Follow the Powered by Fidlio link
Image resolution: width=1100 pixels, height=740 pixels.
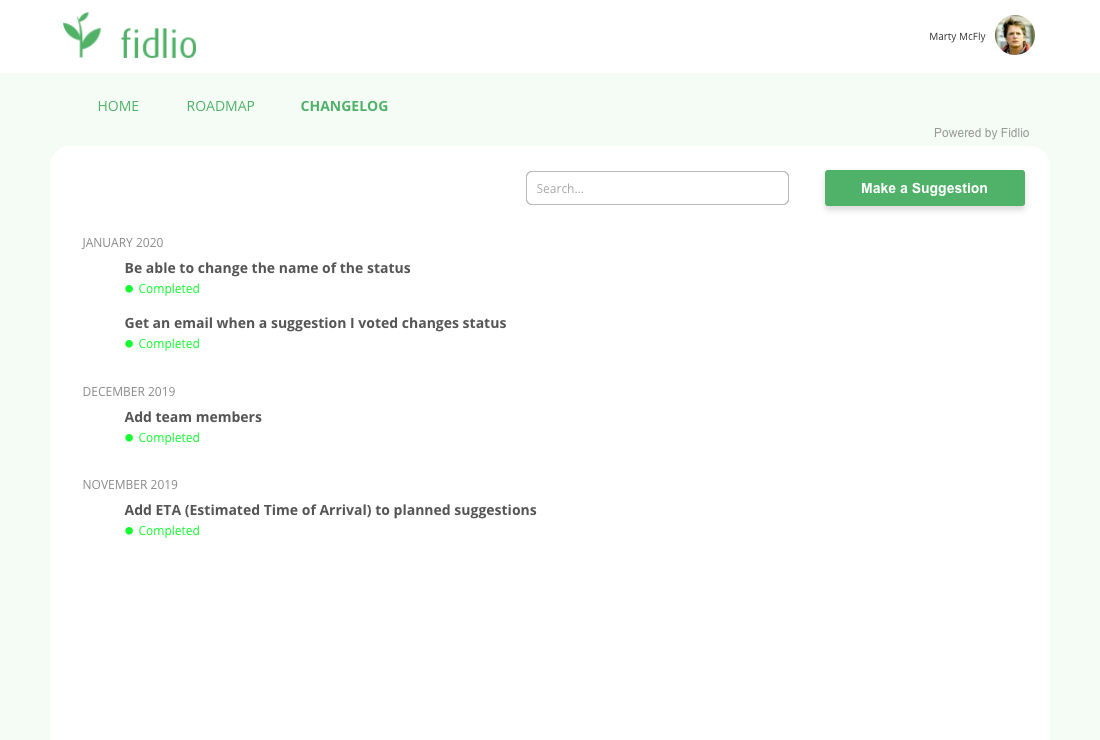980,133
